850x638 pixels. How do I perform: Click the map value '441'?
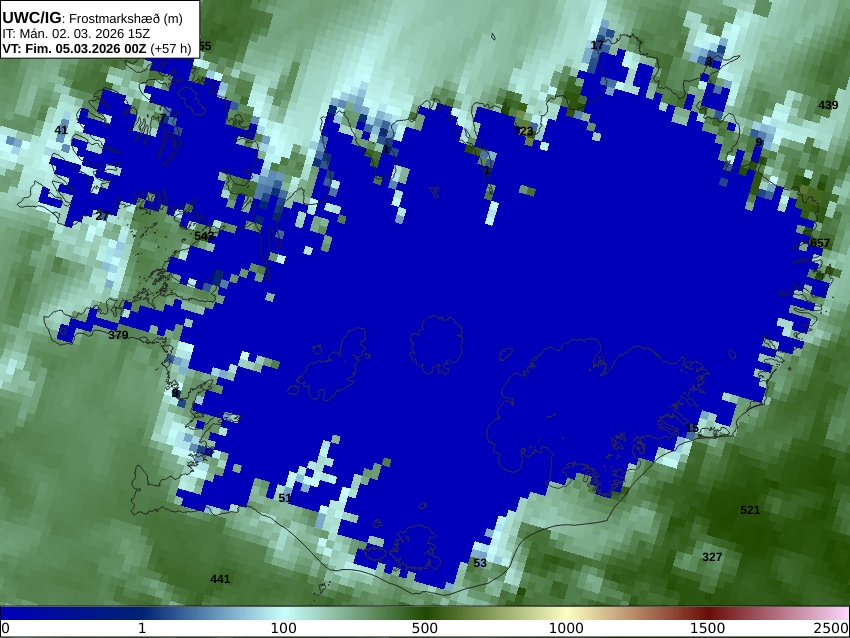220,579
